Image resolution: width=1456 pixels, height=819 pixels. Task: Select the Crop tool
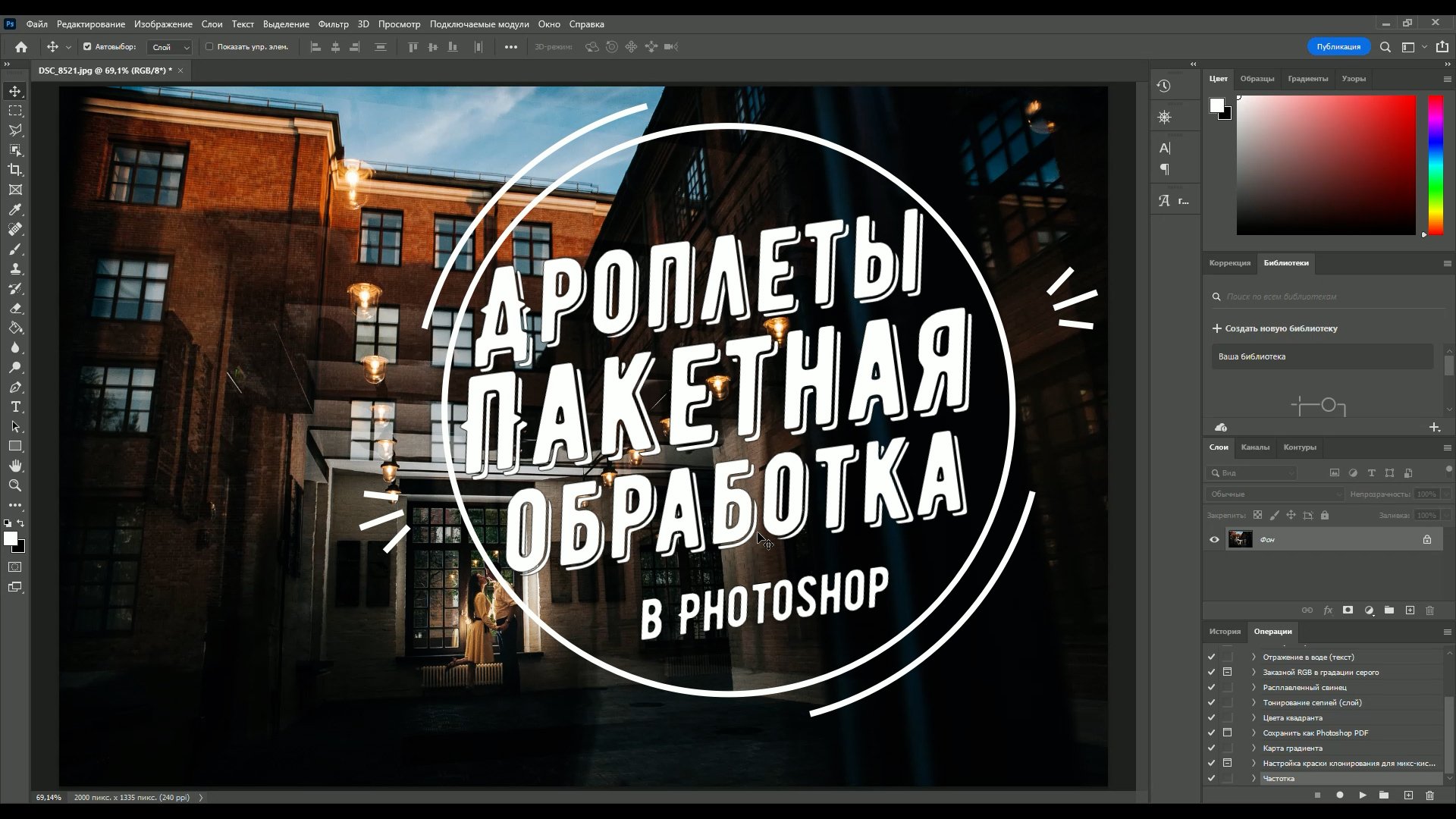point(15,170)
